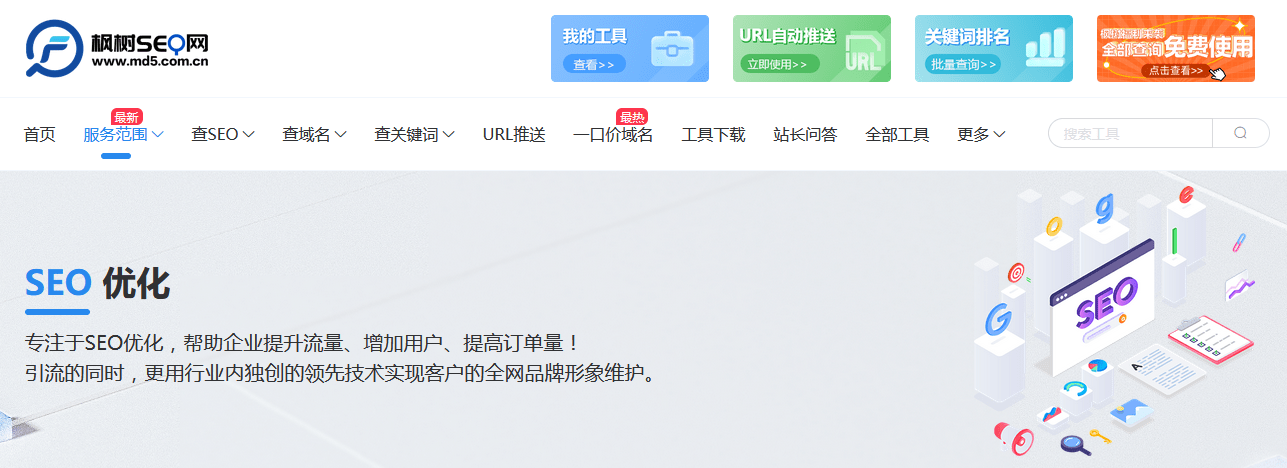Go to the 首页 menu item
This screenshot has width=1287, height=468.
[x=40, y=134]
